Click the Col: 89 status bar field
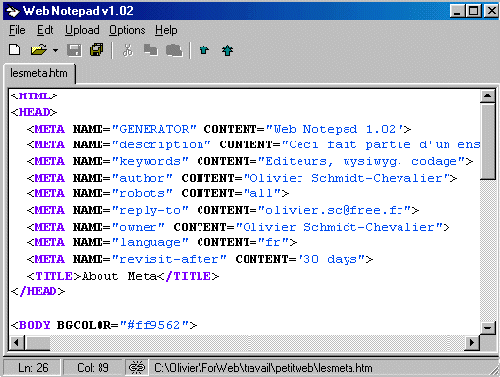 point(93,368)
